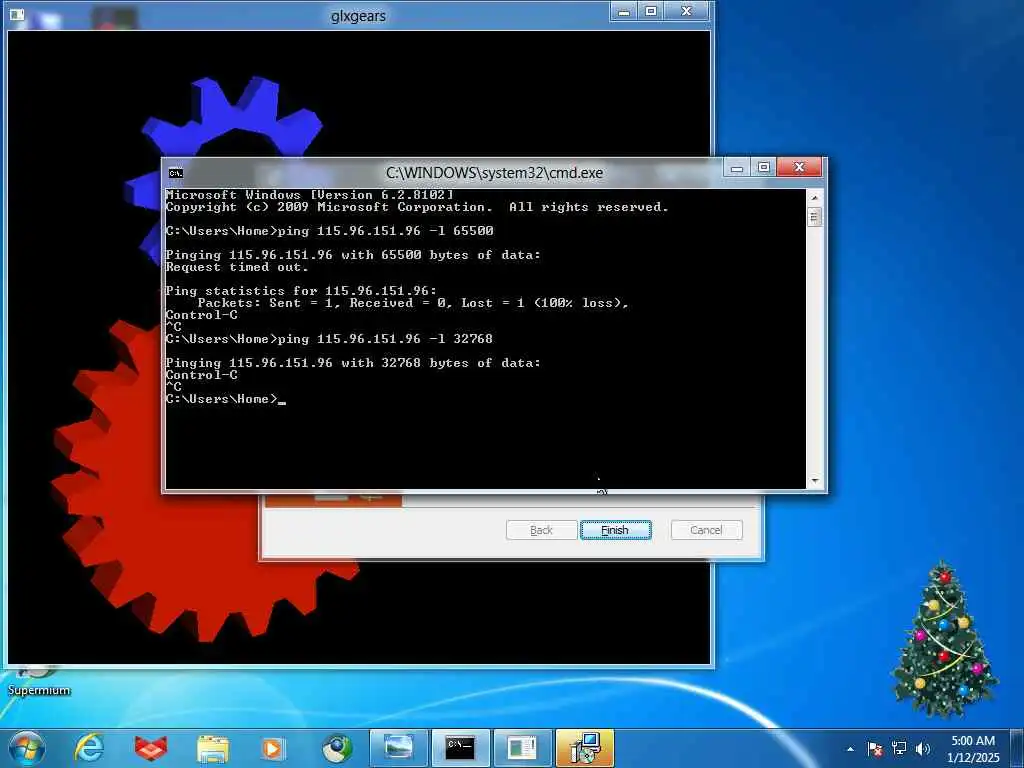Click the 'Copyright (c) 2009 Microsoft' line
The image size is (1024, 768).
[417, 207]
